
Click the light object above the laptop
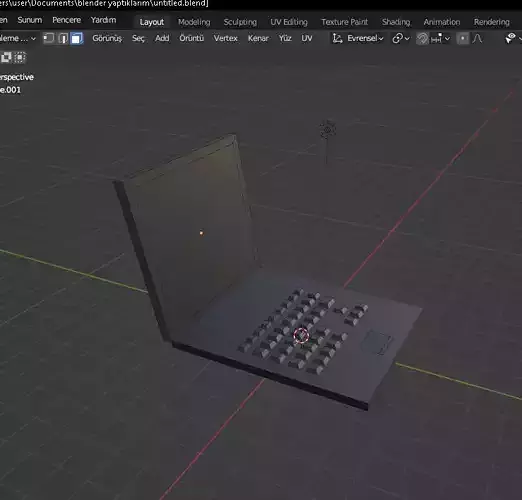point(328,129)
